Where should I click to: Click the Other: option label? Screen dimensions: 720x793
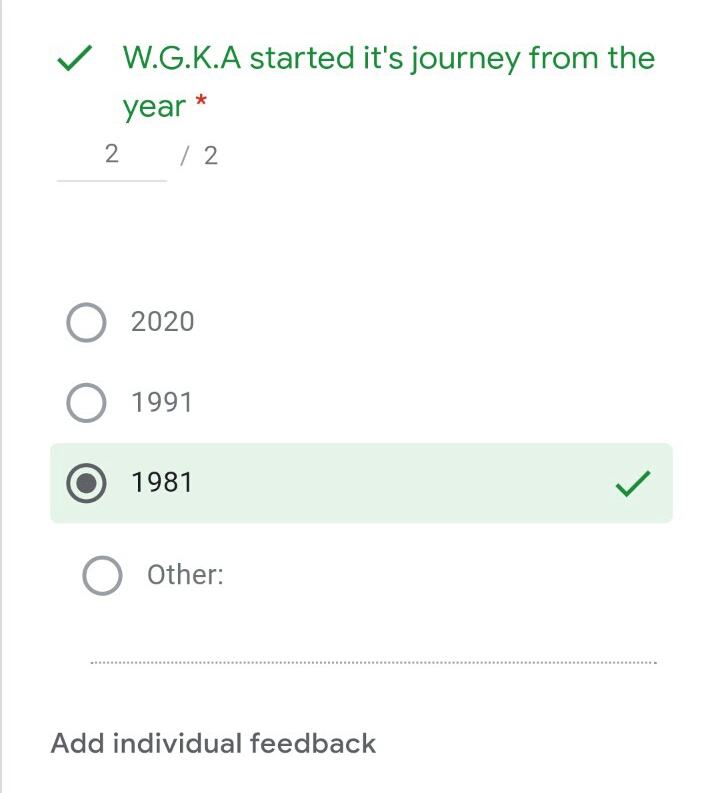coord(185,575)
